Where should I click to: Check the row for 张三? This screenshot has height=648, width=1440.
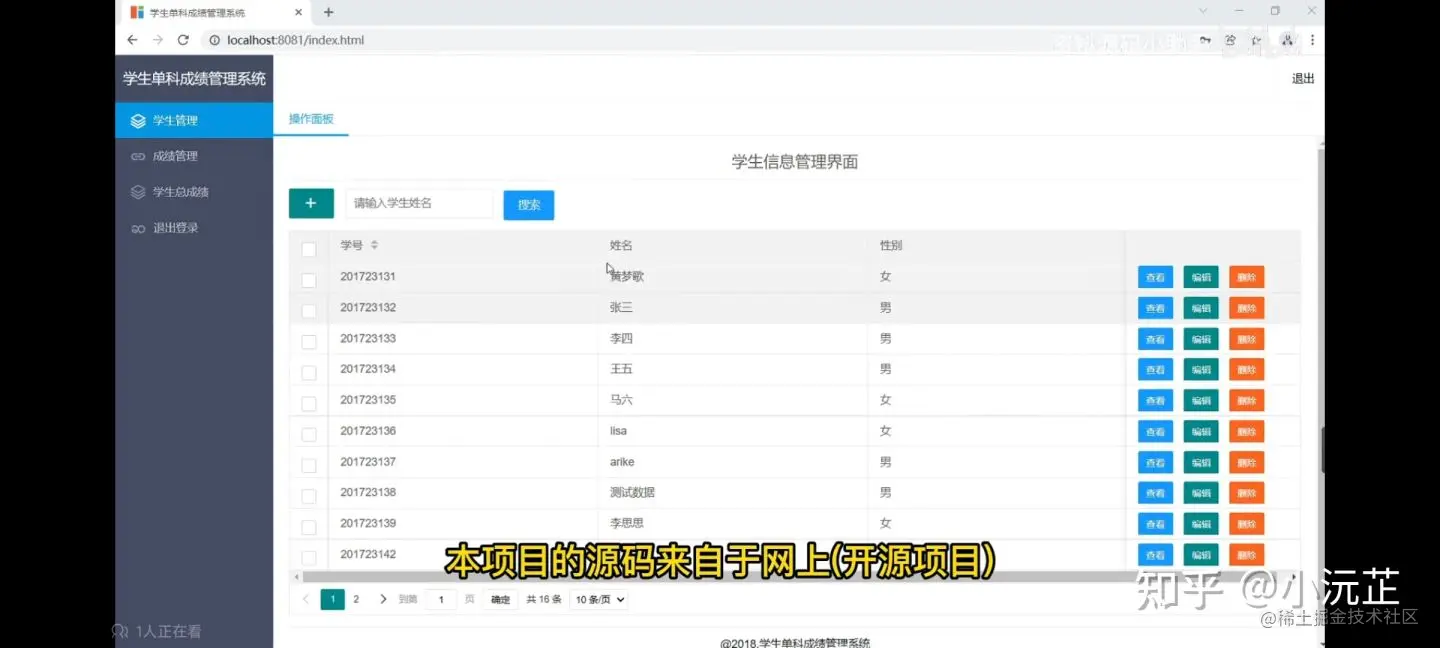(x=309, y=311)
